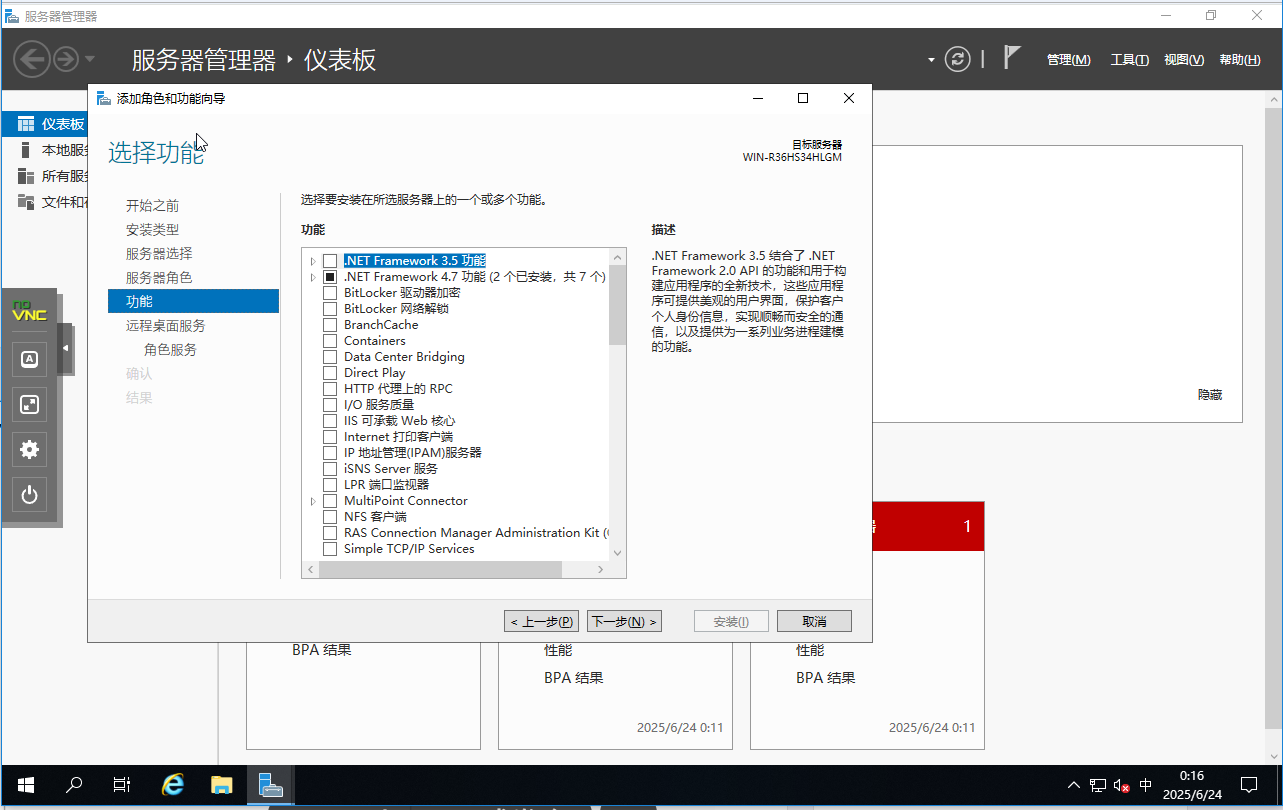Open taskbar search magnifier icon

[x=74, y=786]
